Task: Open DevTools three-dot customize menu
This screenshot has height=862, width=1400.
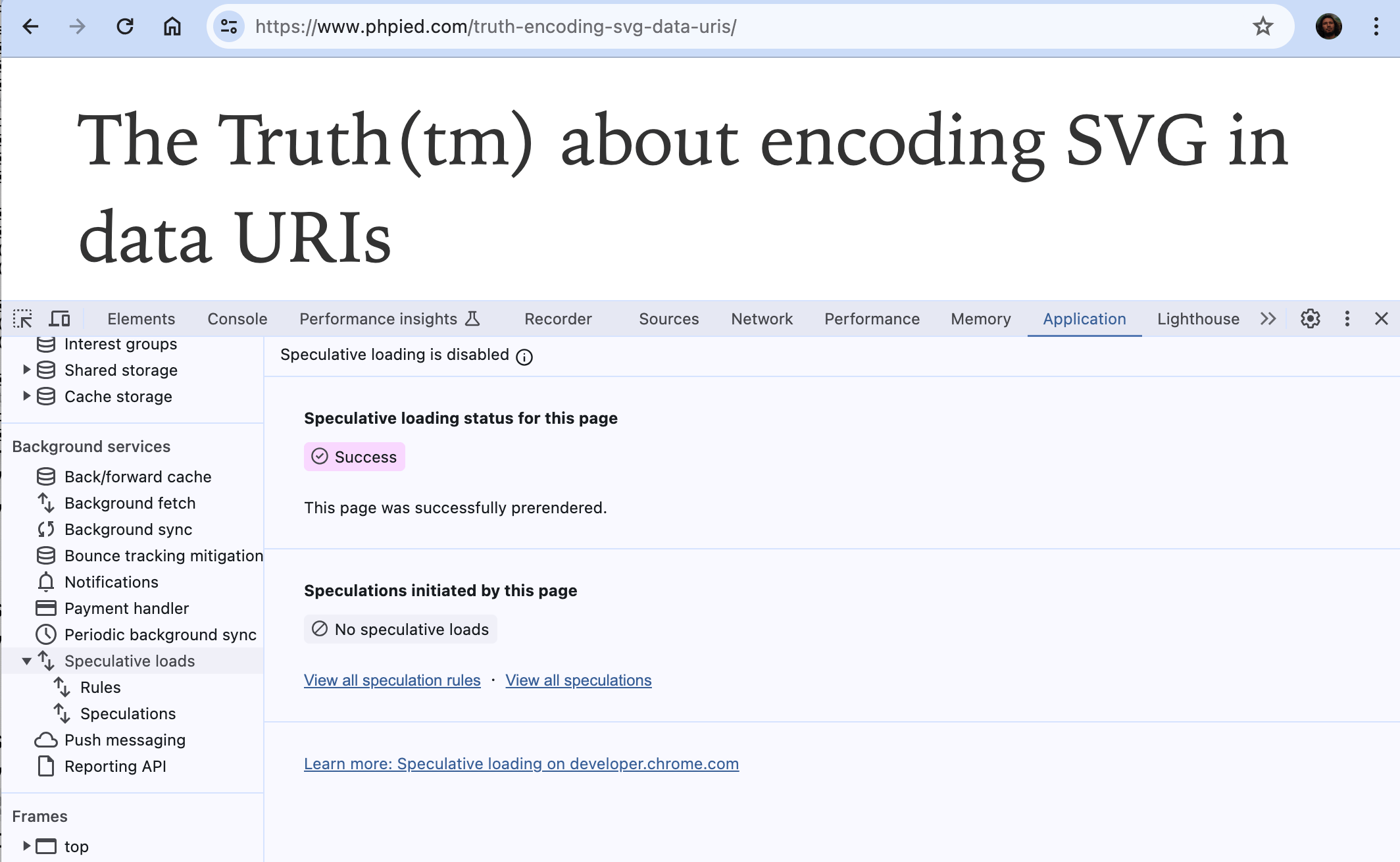Action: 1347,319
